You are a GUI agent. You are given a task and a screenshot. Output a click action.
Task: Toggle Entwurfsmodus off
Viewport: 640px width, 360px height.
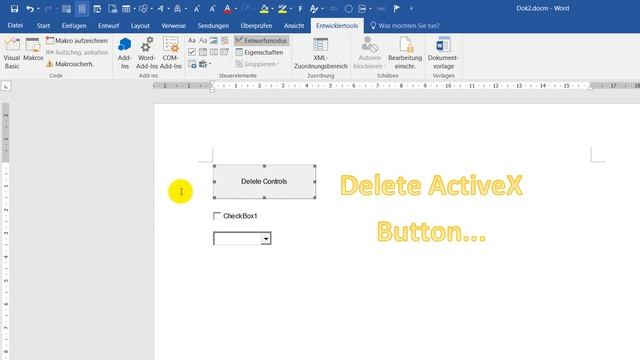(261, 40)
